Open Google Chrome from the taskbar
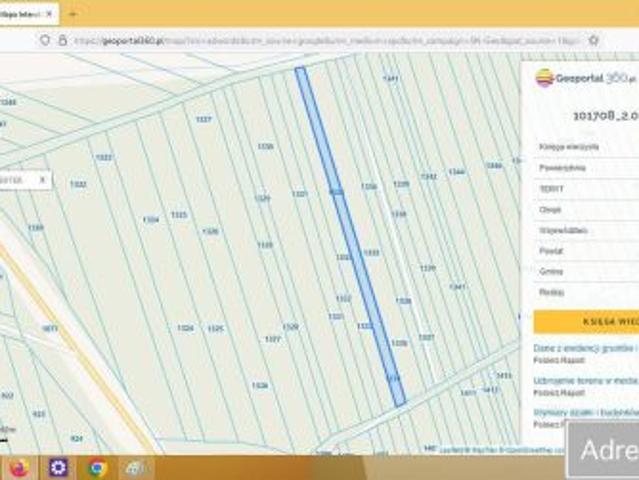Image resolution: width=639 pixels, height=480 pixels. pyautogui.click(x=97, y=468)
